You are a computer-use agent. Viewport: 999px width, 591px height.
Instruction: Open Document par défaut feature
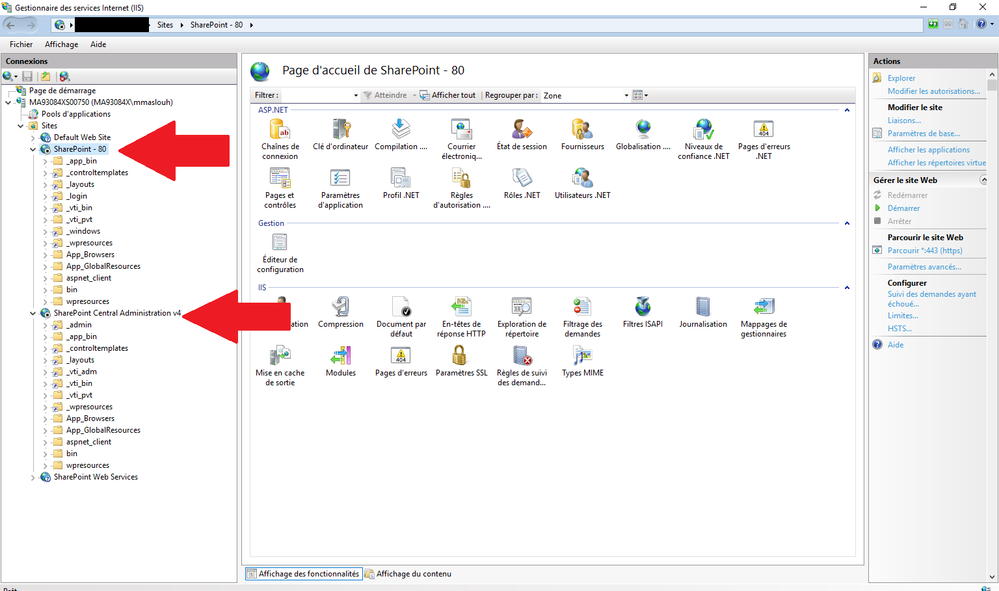(401, 317)
